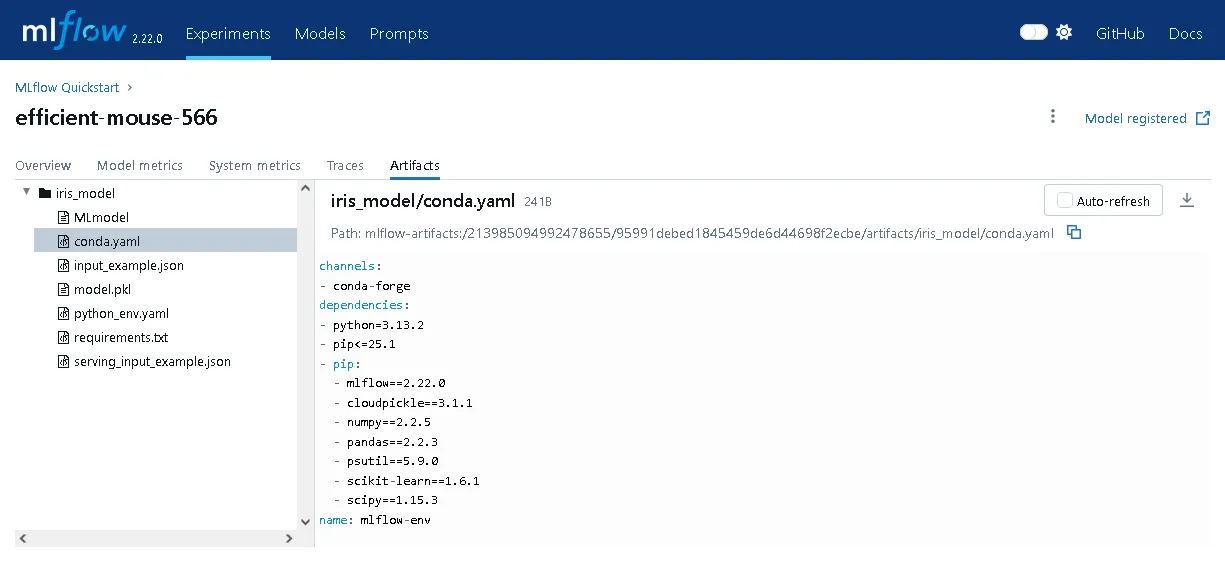Enable the Auto-refresh checkbox
The width and height of the screenshot is (1225, 568).
1065,201
